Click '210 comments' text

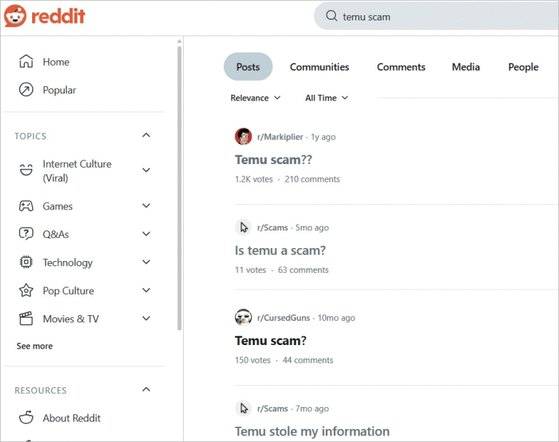pos(312,179)
